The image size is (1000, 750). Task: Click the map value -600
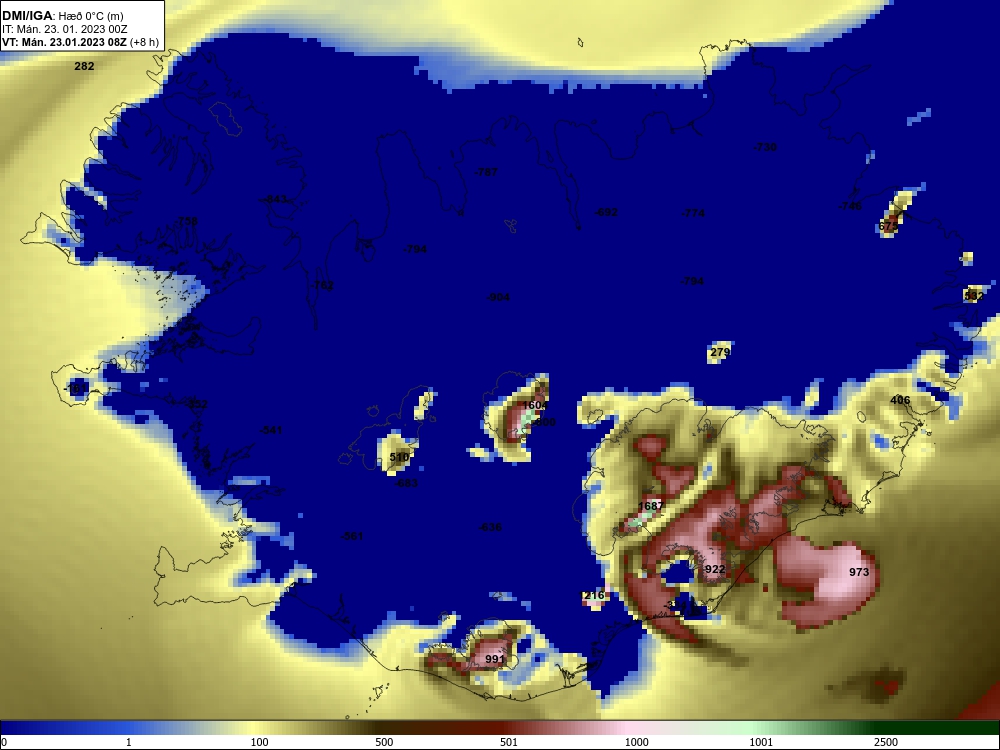(x=544, y=422)
